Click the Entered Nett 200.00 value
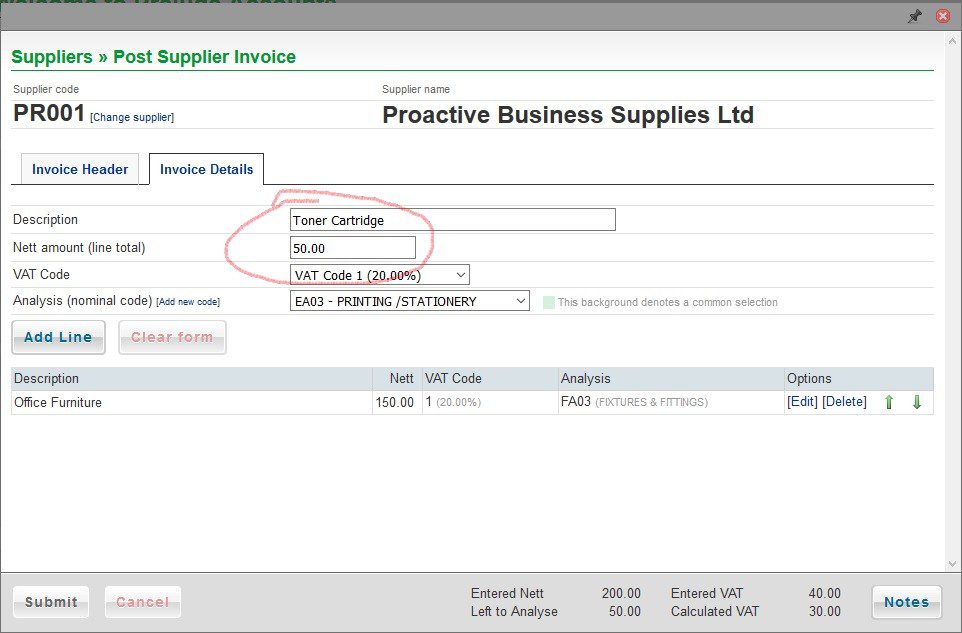 (621, 593)
